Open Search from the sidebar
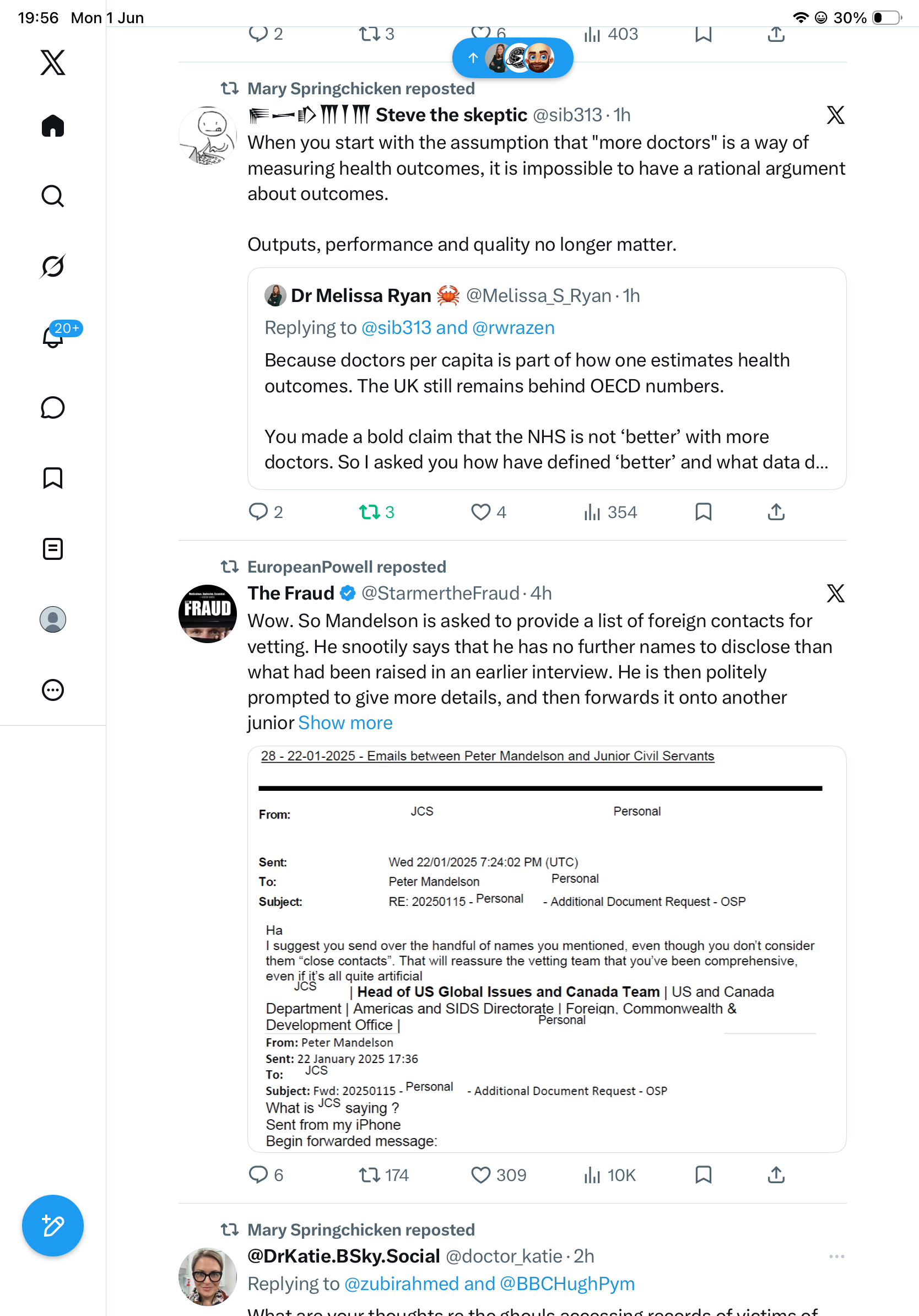The width and height of the screenshot is (919, 1316). [x=53, y=196]
